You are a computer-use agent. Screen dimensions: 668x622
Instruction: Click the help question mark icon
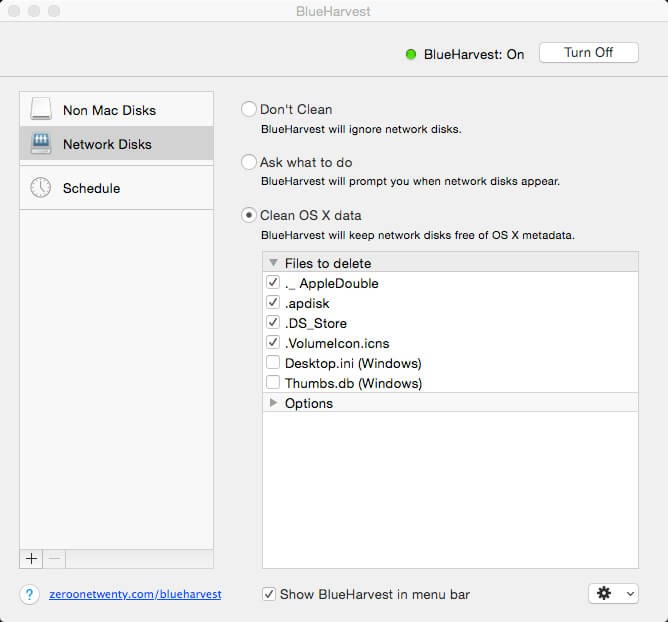pos(30,594)
